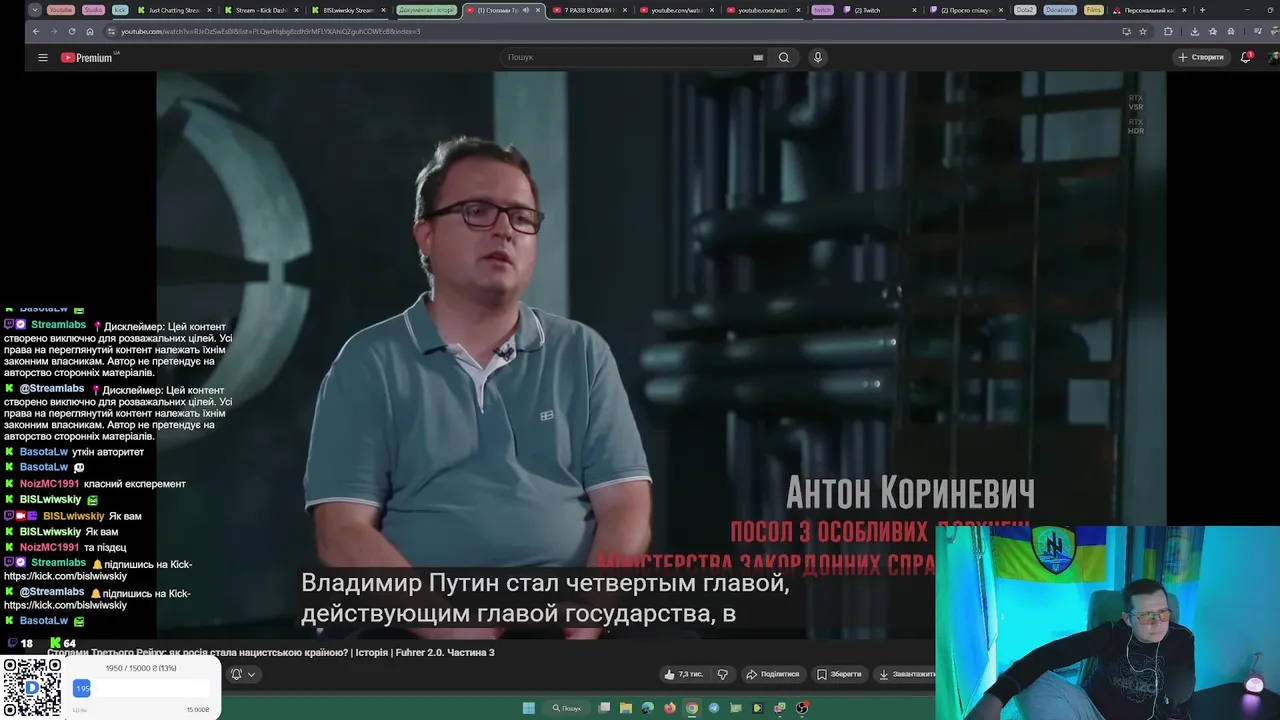Open Firefox from the taskbar
1280x720 pixels.
point(670,708)
